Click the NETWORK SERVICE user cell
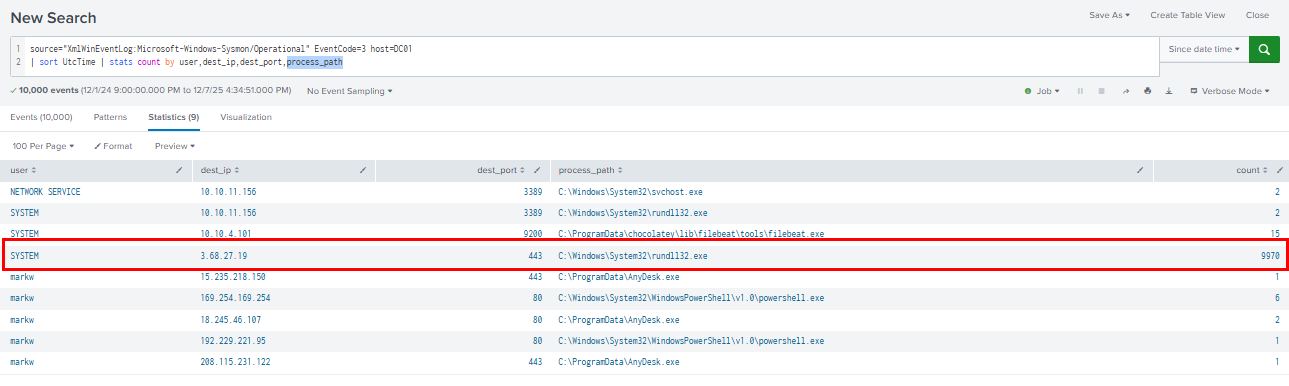Viewport: 1289px width, 386px height. [45, 191]
